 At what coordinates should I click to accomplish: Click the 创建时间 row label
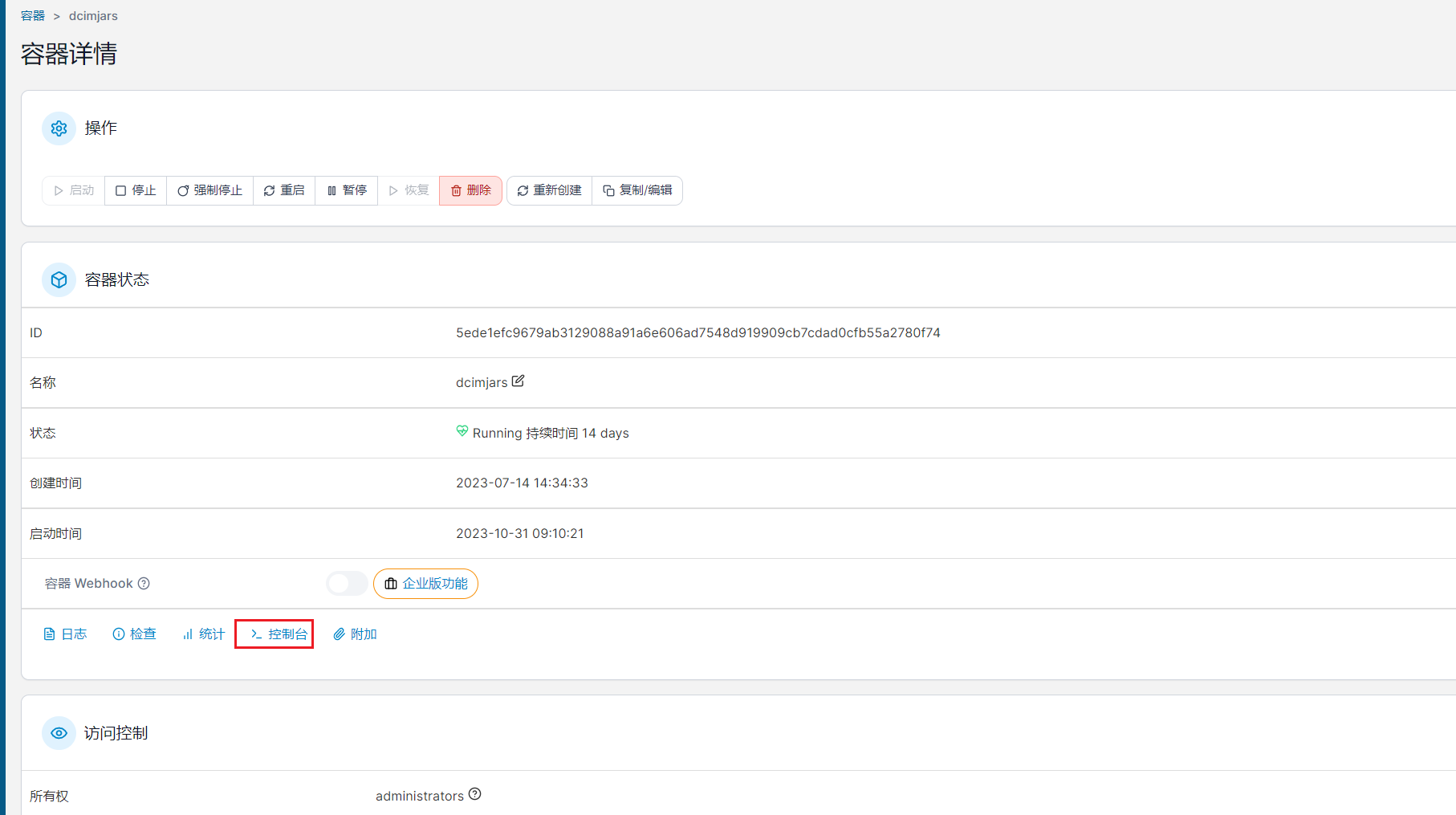[x=55, y=483]
